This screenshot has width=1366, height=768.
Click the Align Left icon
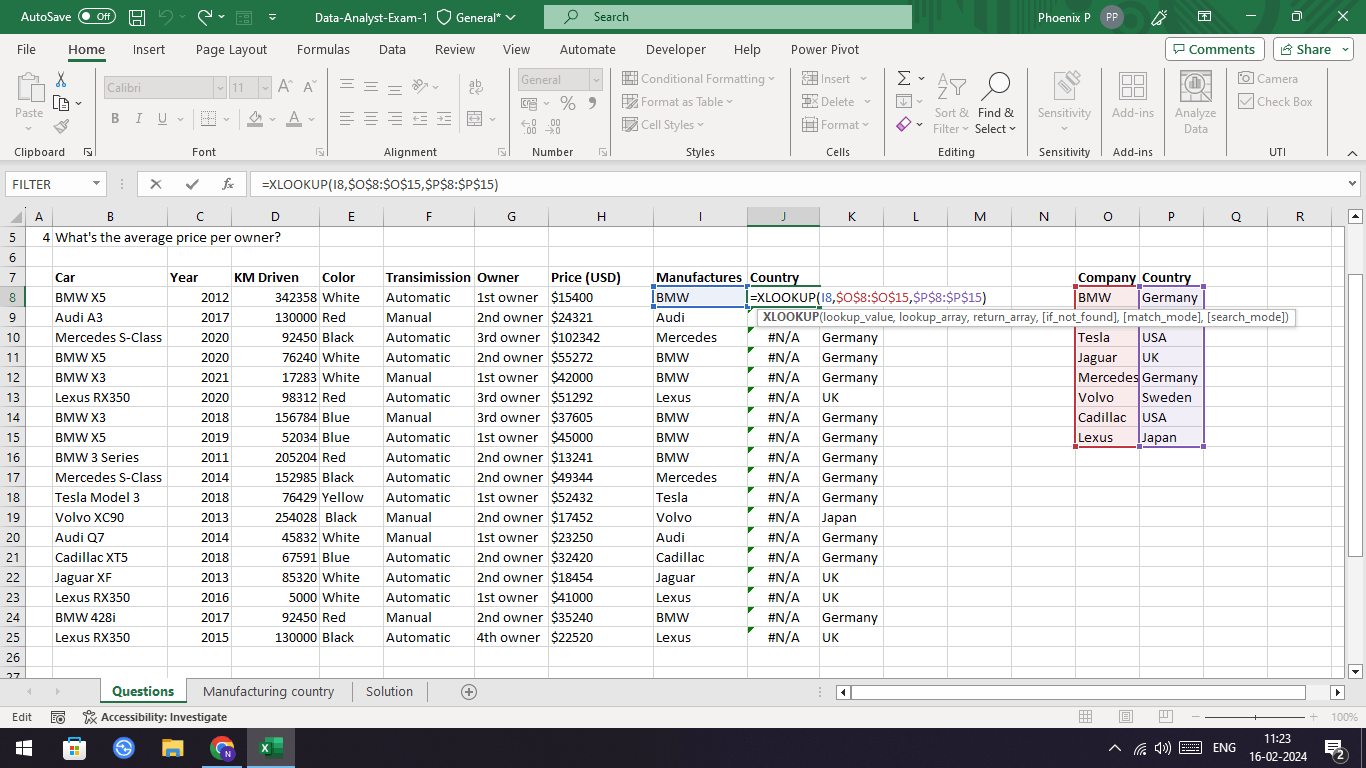(x=347, y=119)
